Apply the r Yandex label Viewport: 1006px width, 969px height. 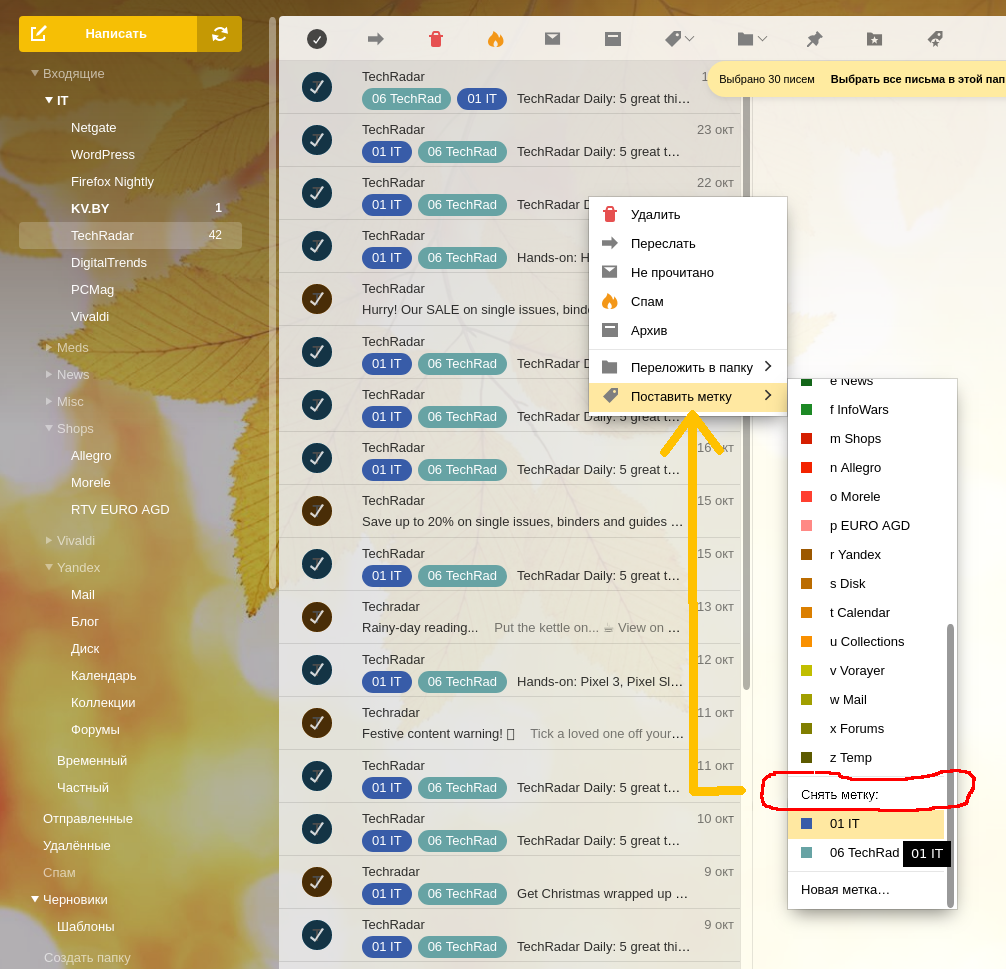[867, 554]
